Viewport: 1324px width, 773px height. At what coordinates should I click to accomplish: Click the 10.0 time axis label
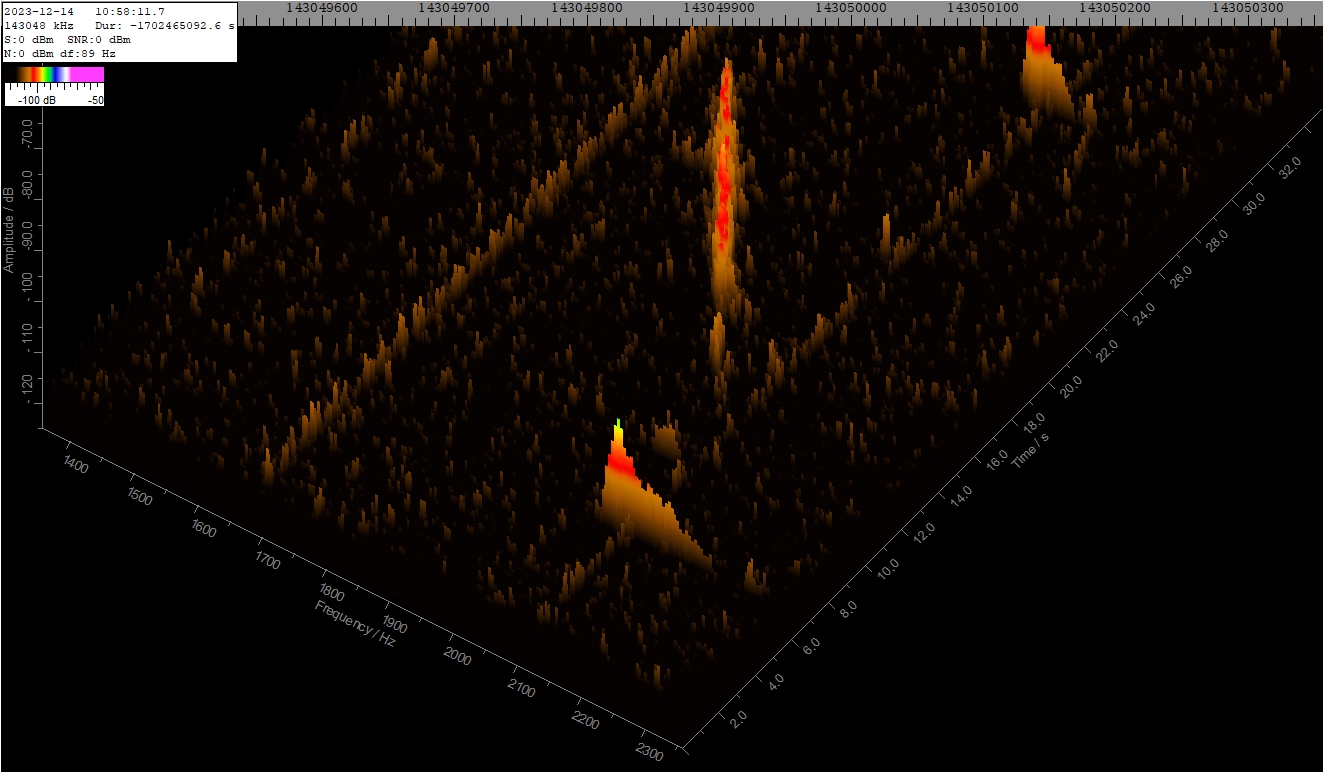click(887, 570)
